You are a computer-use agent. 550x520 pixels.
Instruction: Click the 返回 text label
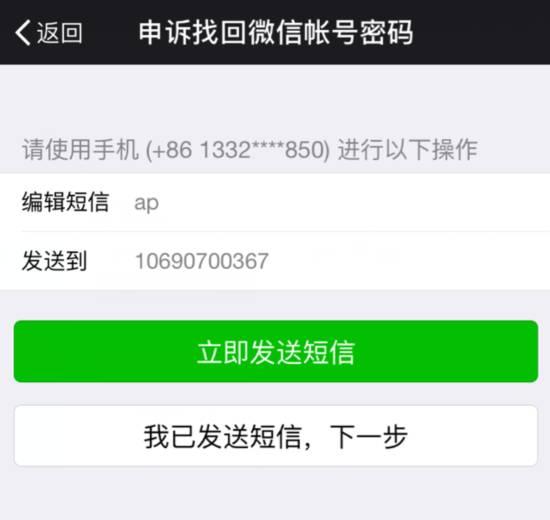click(x=60, y=33)
